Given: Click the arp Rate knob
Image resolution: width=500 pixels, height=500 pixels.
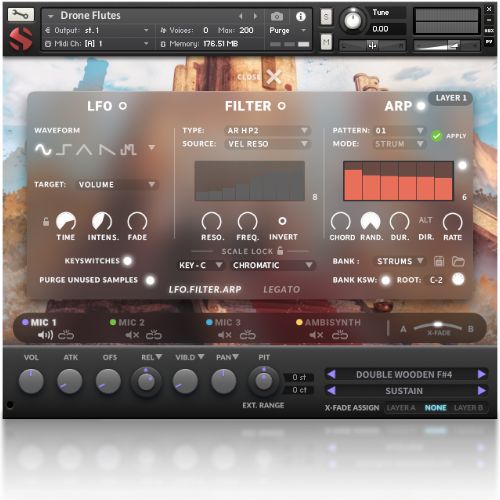Looking at the screenshot, I should coord(452,221).
